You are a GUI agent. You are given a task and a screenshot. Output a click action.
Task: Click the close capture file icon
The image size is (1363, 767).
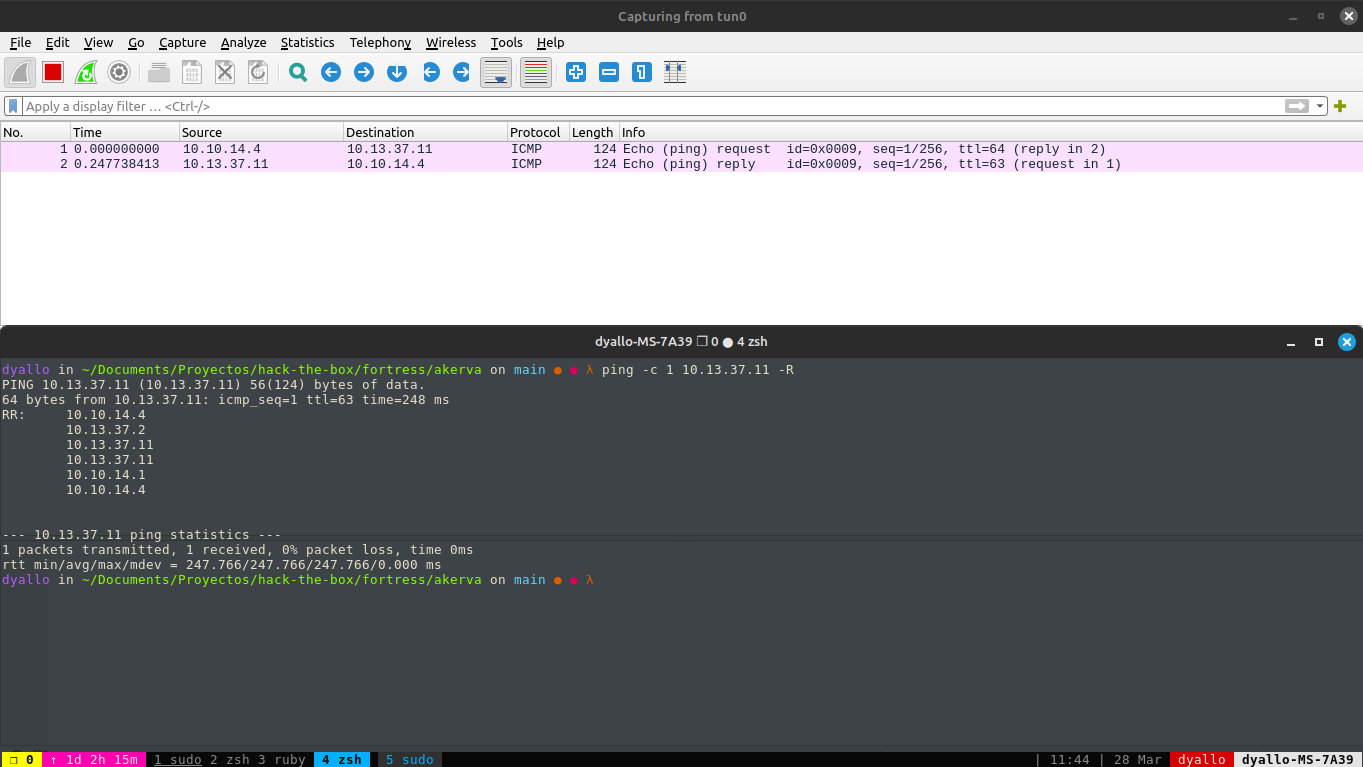click(225, 72)
